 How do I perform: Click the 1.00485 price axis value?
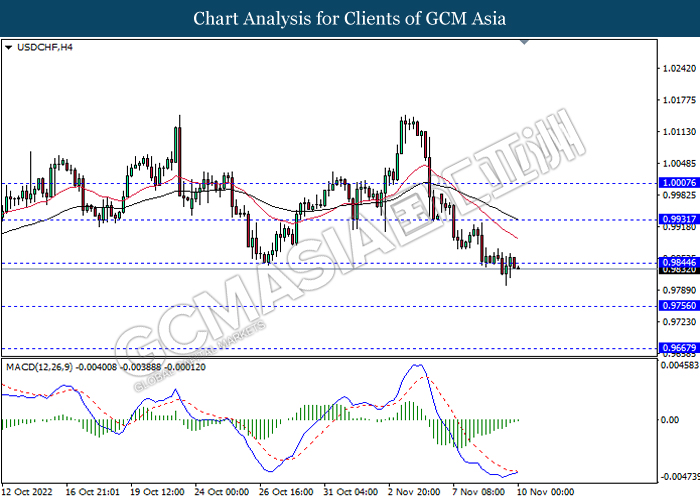coord(679,163)
